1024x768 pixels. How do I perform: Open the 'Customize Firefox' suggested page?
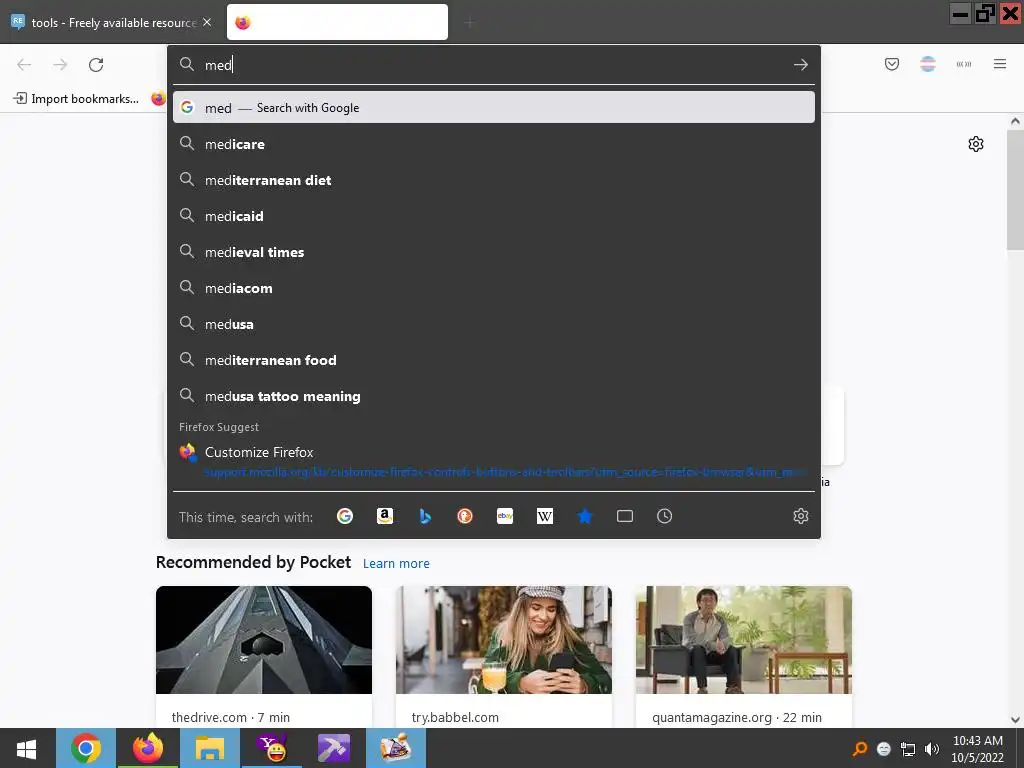(494, 461)
